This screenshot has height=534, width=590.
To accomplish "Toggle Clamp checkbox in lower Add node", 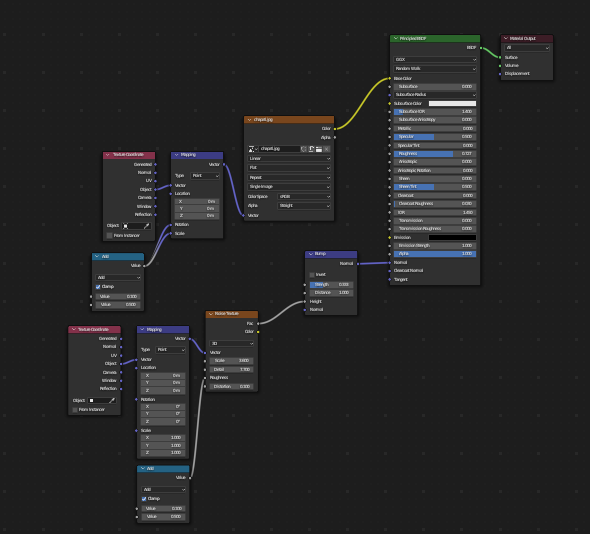I will [x=144, y=499].
